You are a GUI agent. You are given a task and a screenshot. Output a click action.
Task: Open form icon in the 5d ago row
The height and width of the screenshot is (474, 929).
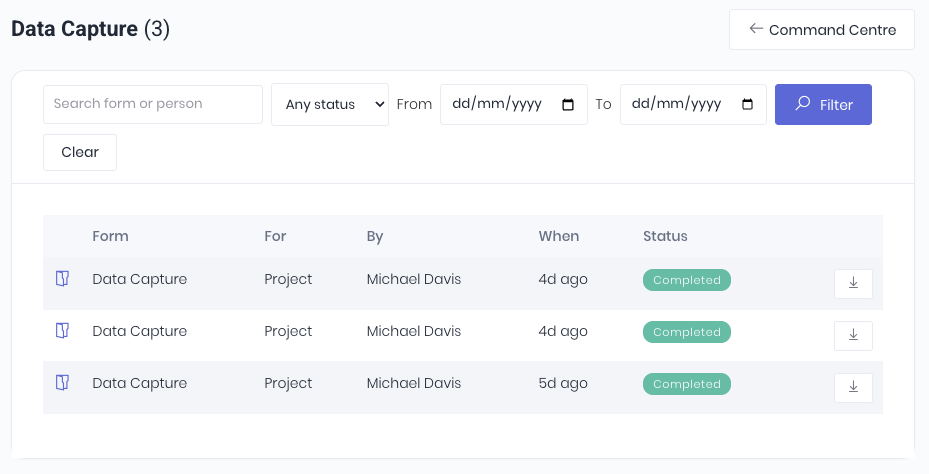(x=62, y=383)
